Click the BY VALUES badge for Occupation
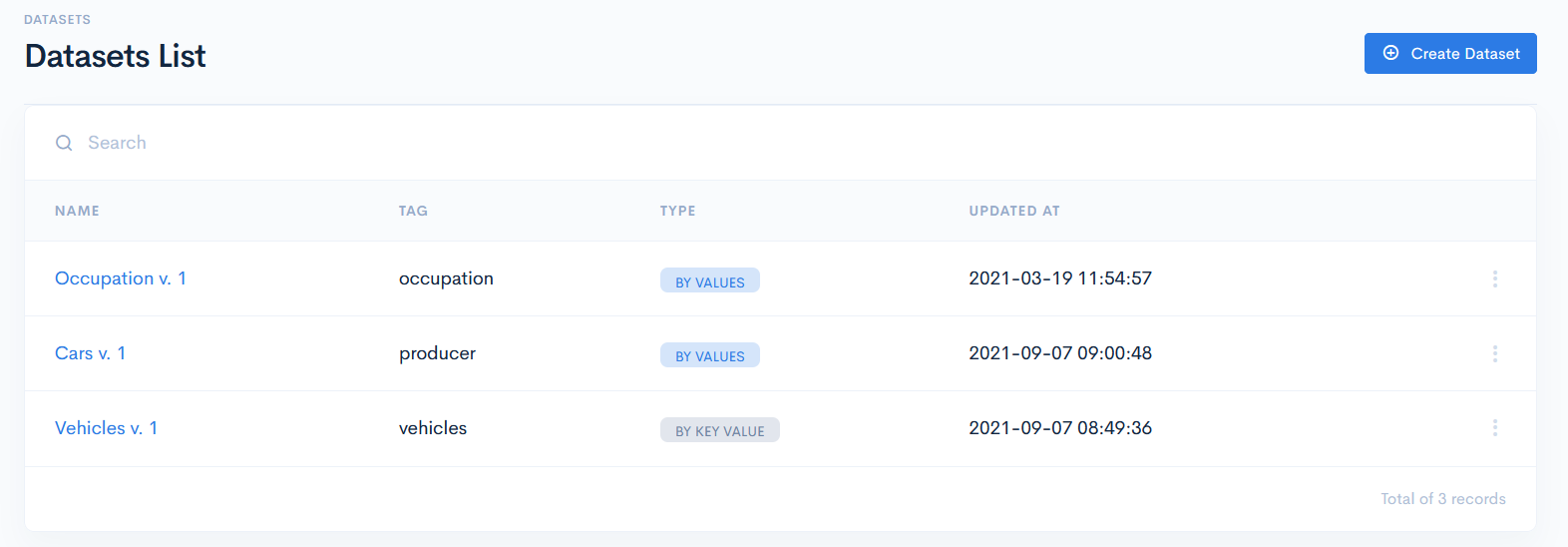 tap(709, 280)
